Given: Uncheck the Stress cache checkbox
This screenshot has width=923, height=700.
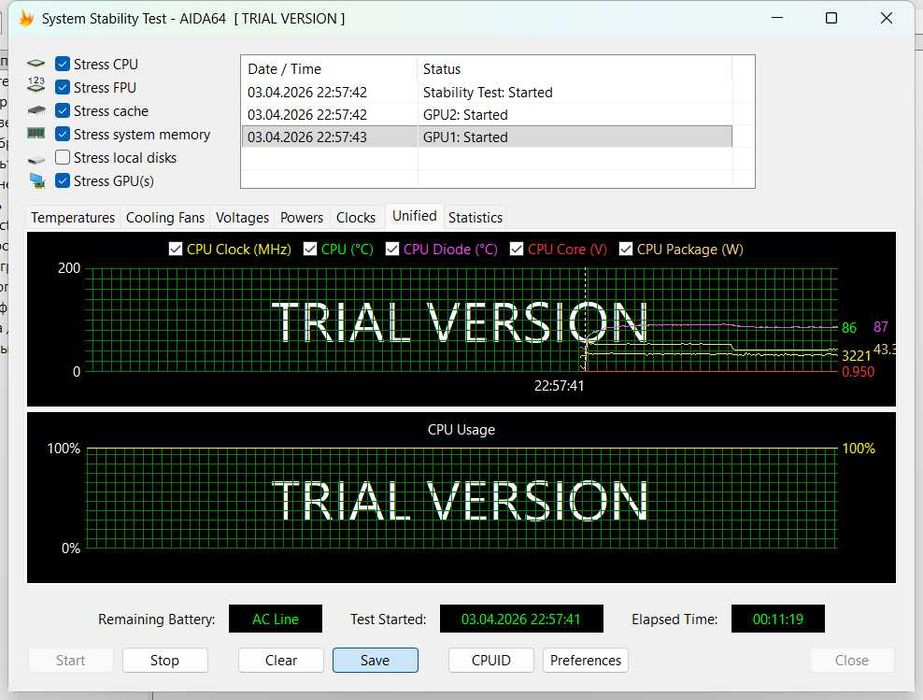Looking at the screenshot, I should click(62, 111).
